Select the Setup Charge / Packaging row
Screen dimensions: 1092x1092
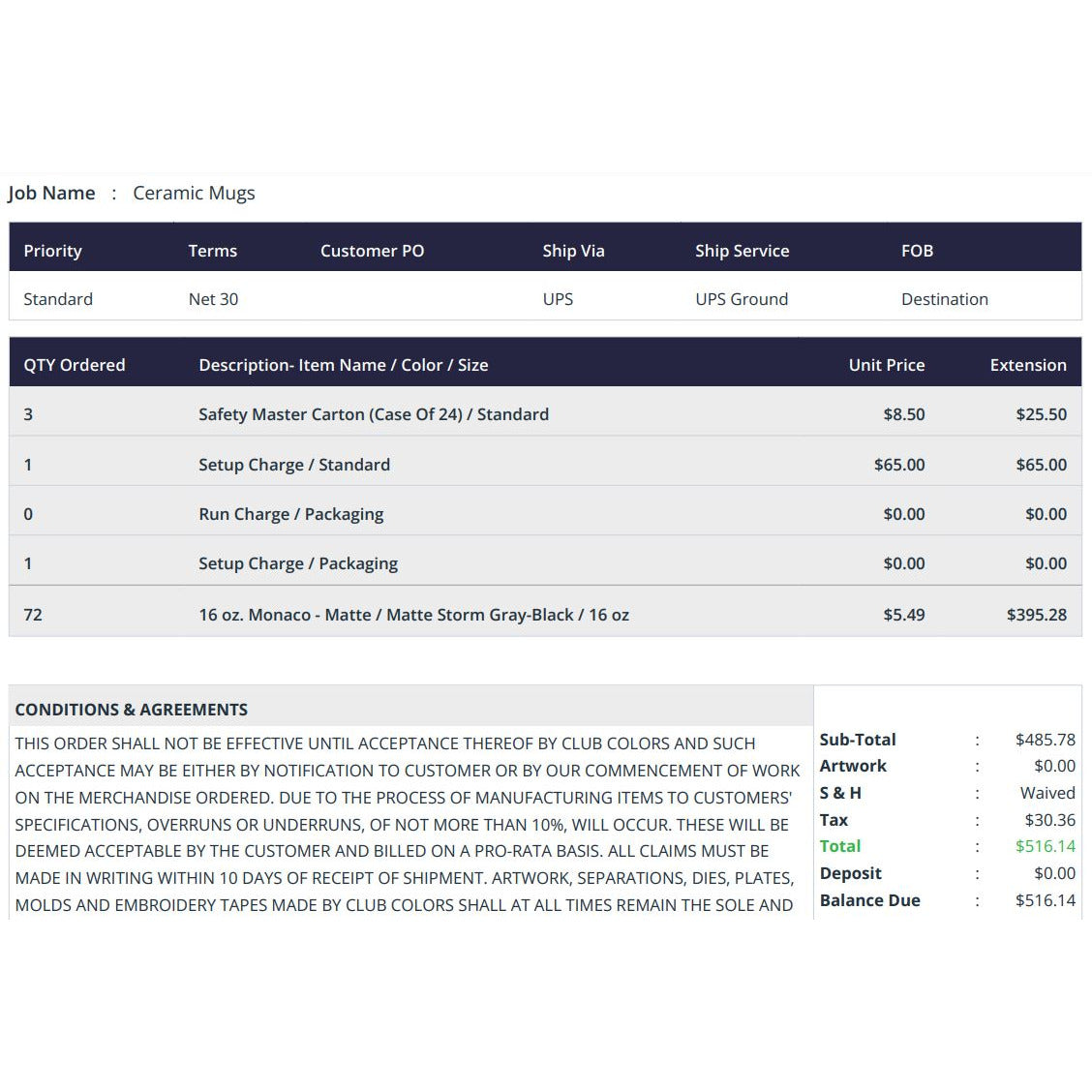tap(545, 563)
